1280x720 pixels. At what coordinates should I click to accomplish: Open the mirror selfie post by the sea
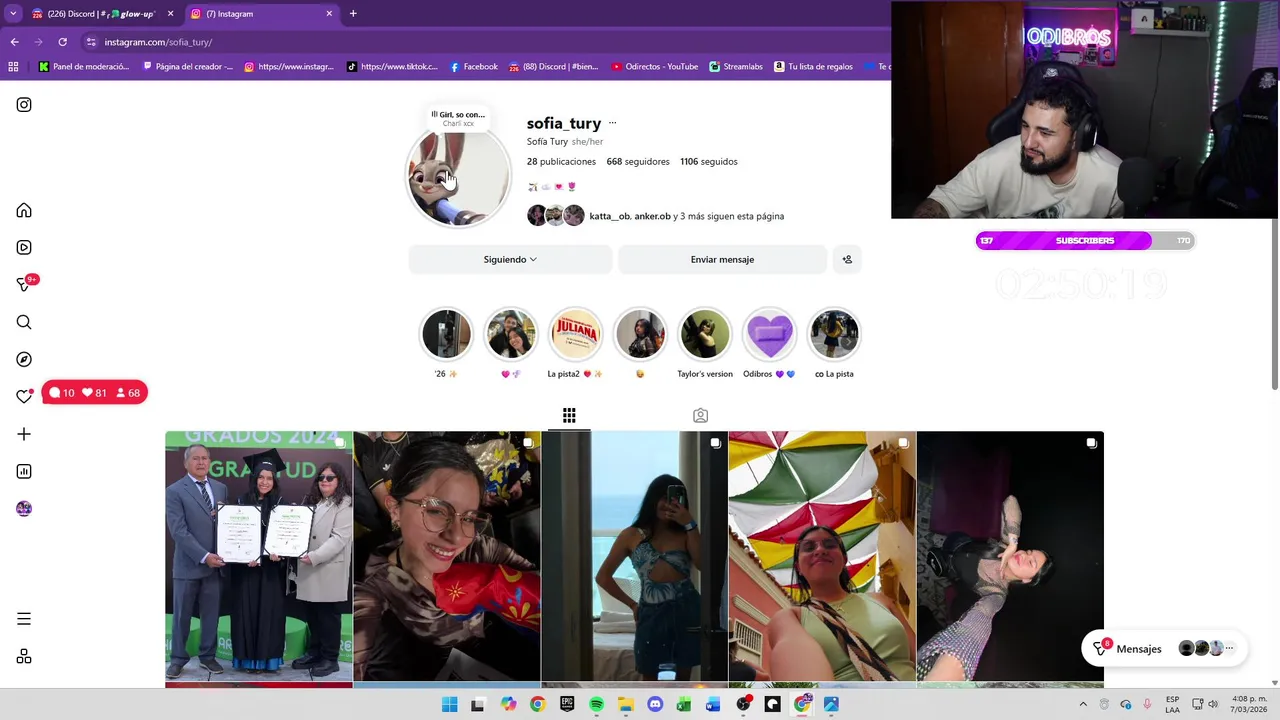pos(634,556)
